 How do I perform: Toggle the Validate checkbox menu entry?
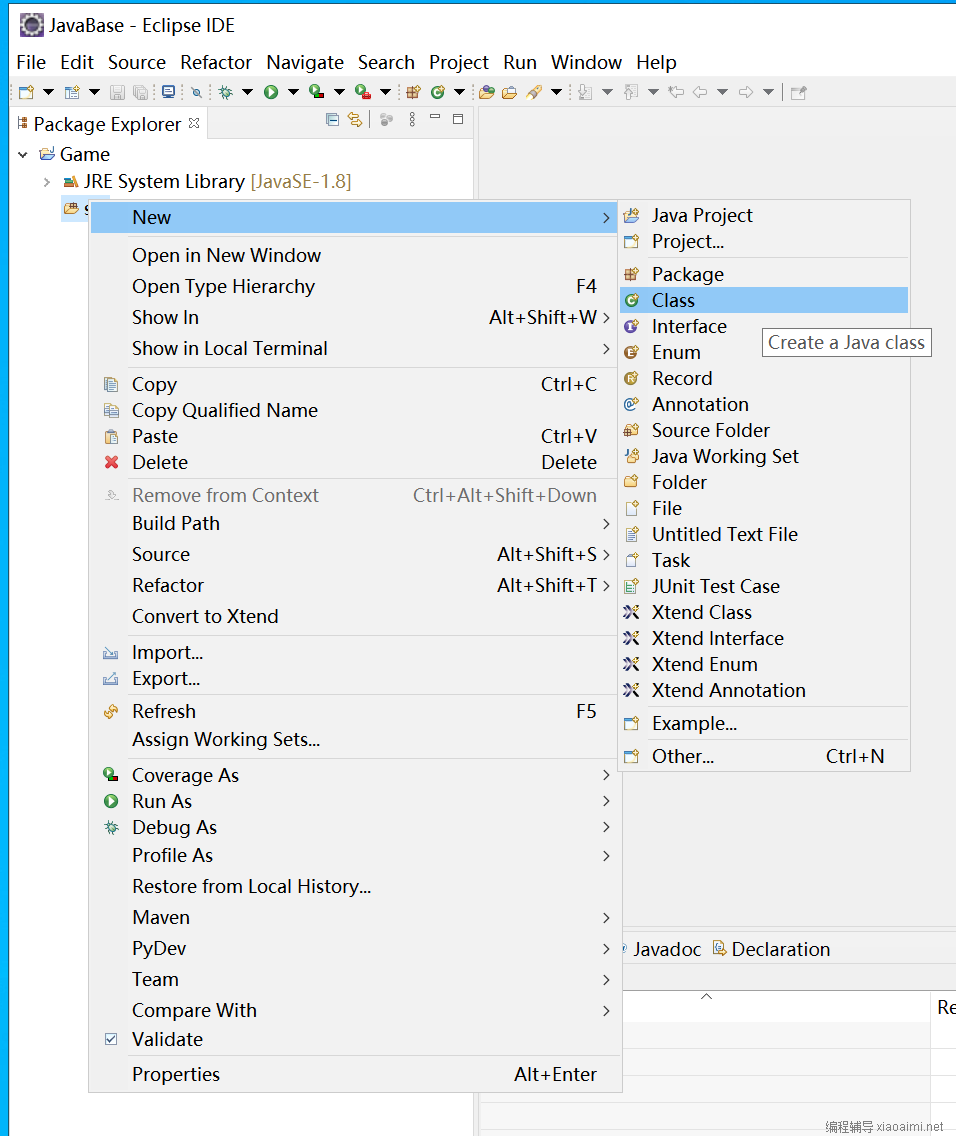[111, 1039]
